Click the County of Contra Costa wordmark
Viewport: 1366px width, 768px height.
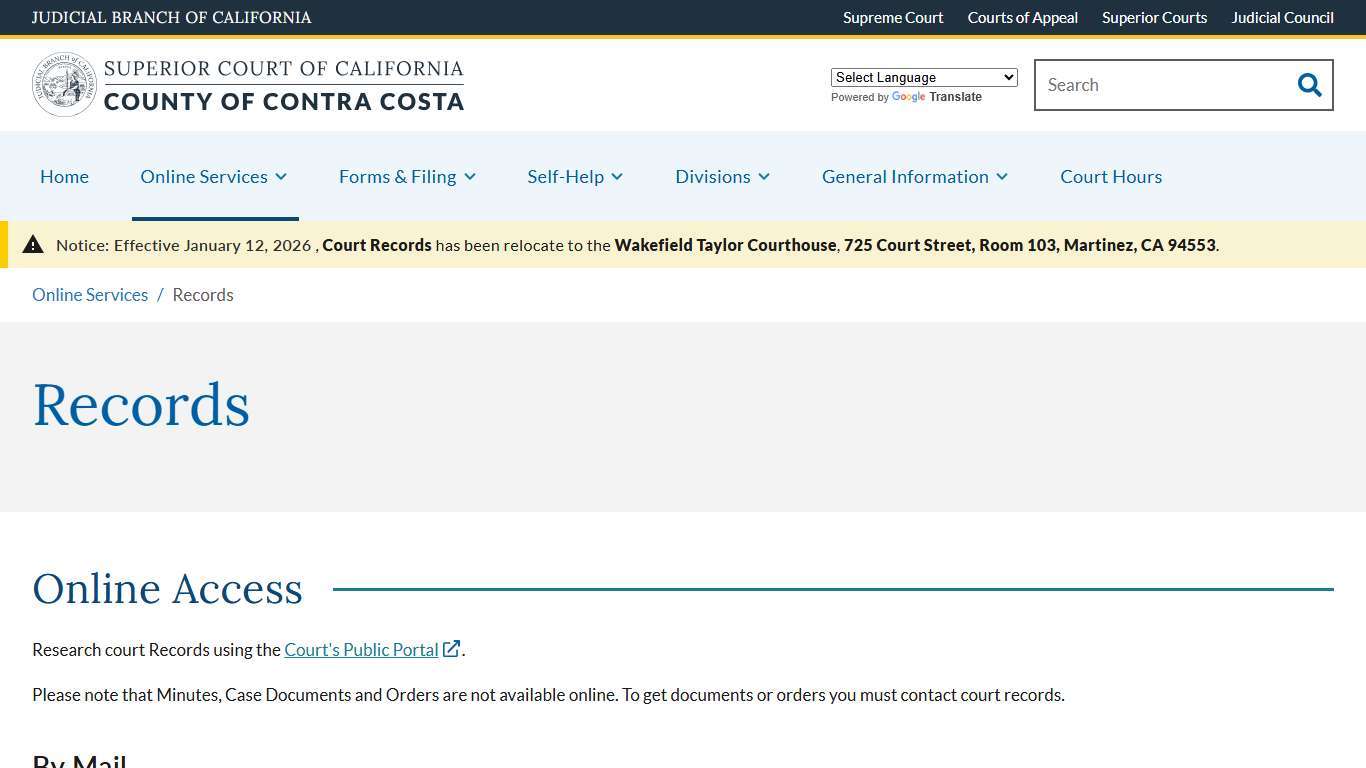(286, 101)
